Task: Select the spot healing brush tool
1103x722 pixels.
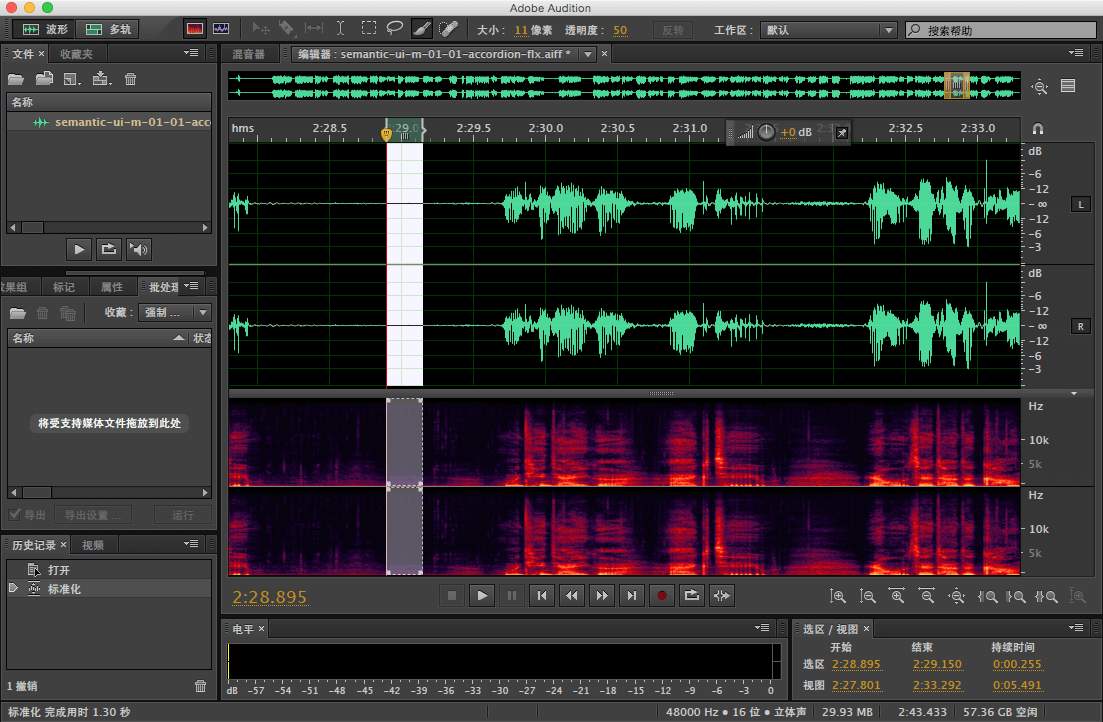Action: 448,28
